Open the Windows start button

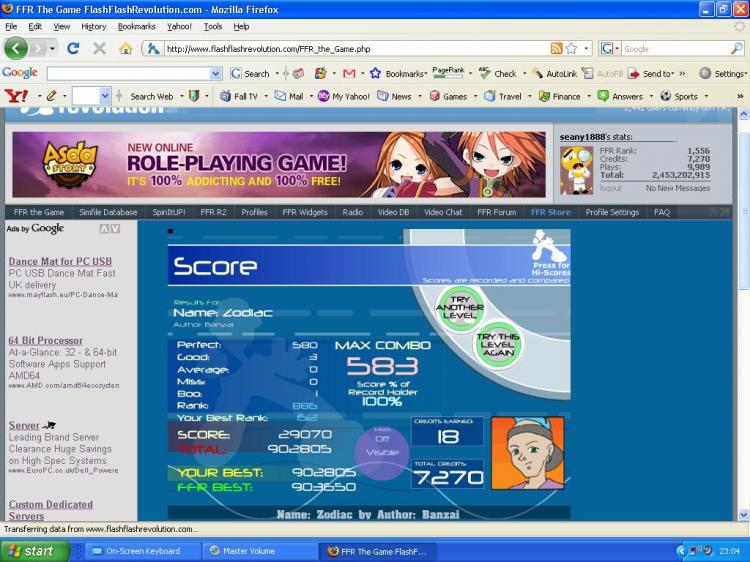click(x=35, y=551)
